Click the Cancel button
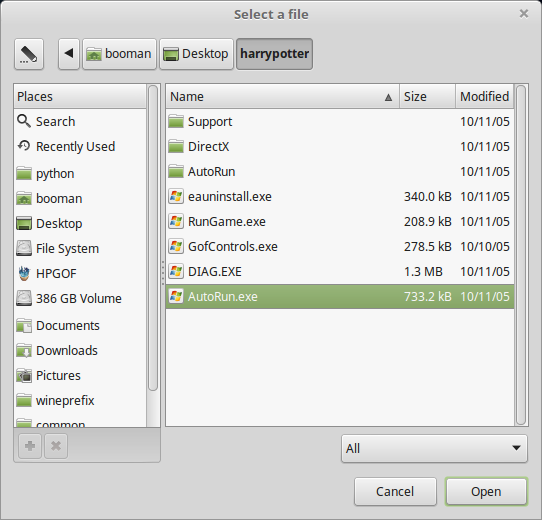This screenshot has width=542, height=520. [x=395, y=492]
